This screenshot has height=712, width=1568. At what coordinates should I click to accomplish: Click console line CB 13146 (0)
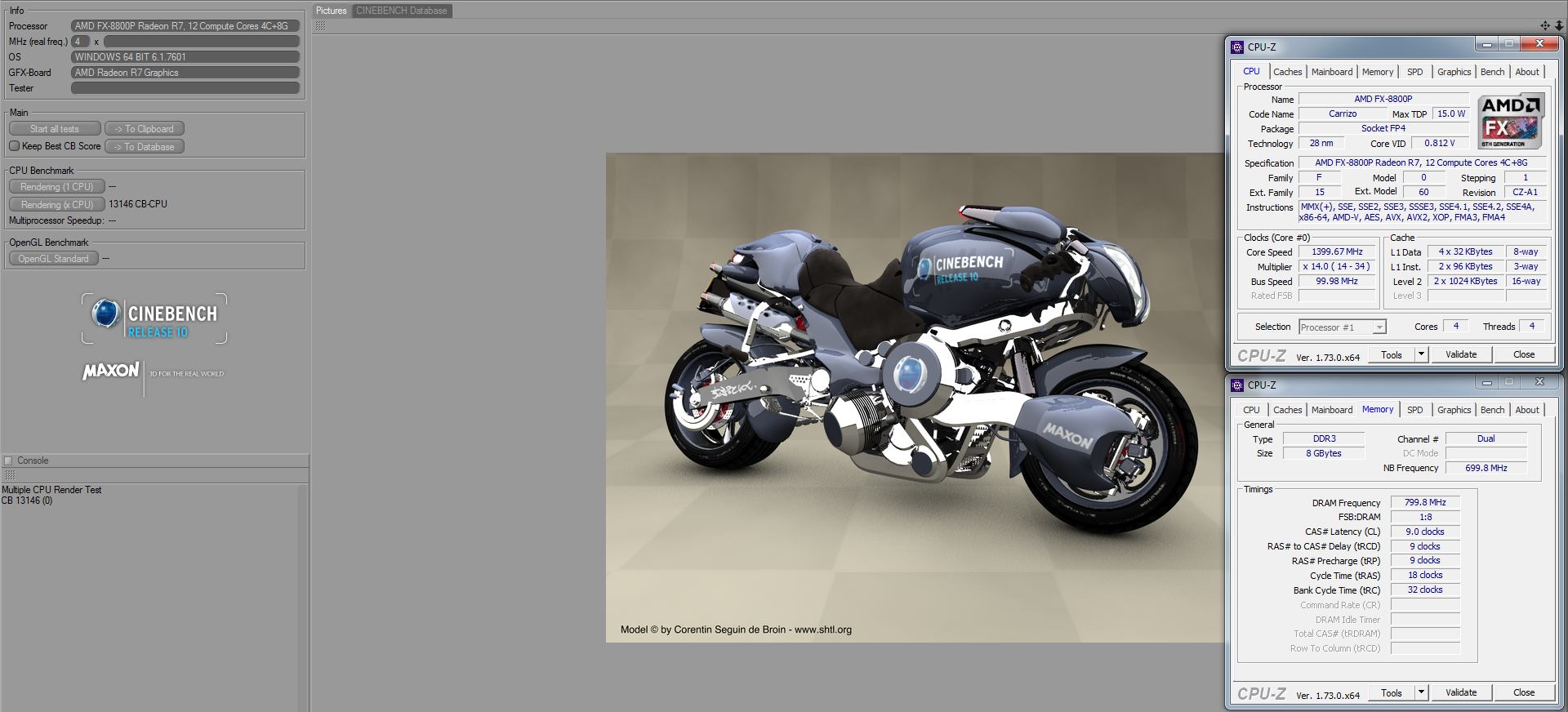pyautogui.click(x=27, y=501)
